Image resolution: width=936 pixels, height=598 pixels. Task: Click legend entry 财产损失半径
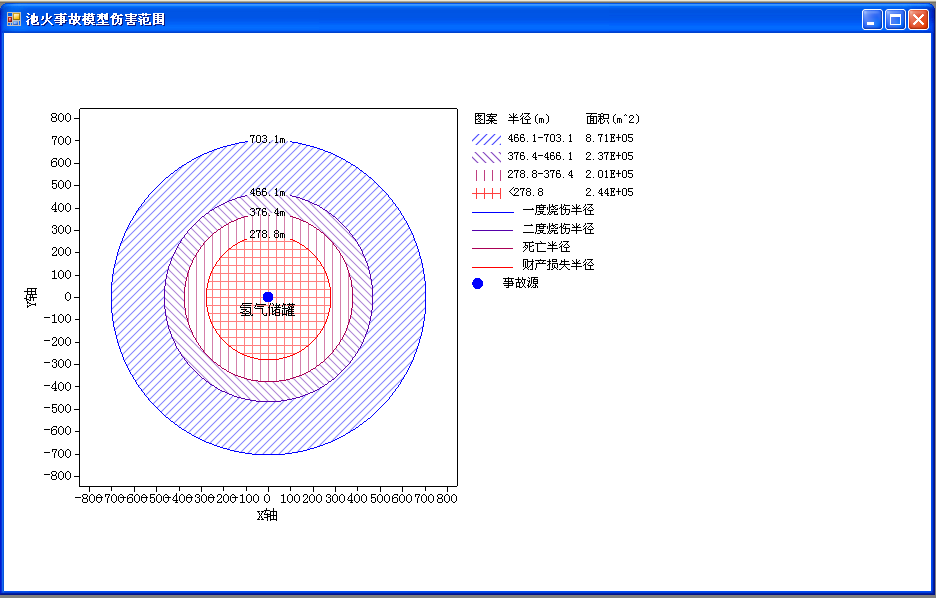point(558,264)
